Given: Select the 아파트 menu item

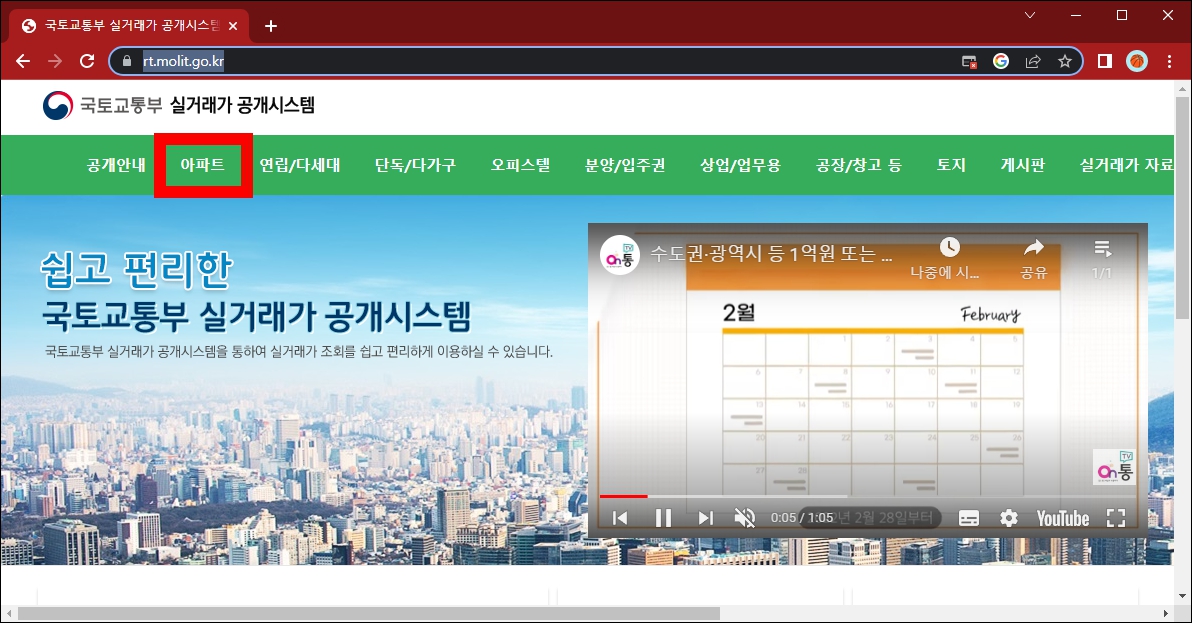Looking at the screenshot, I should click(203, 166).
